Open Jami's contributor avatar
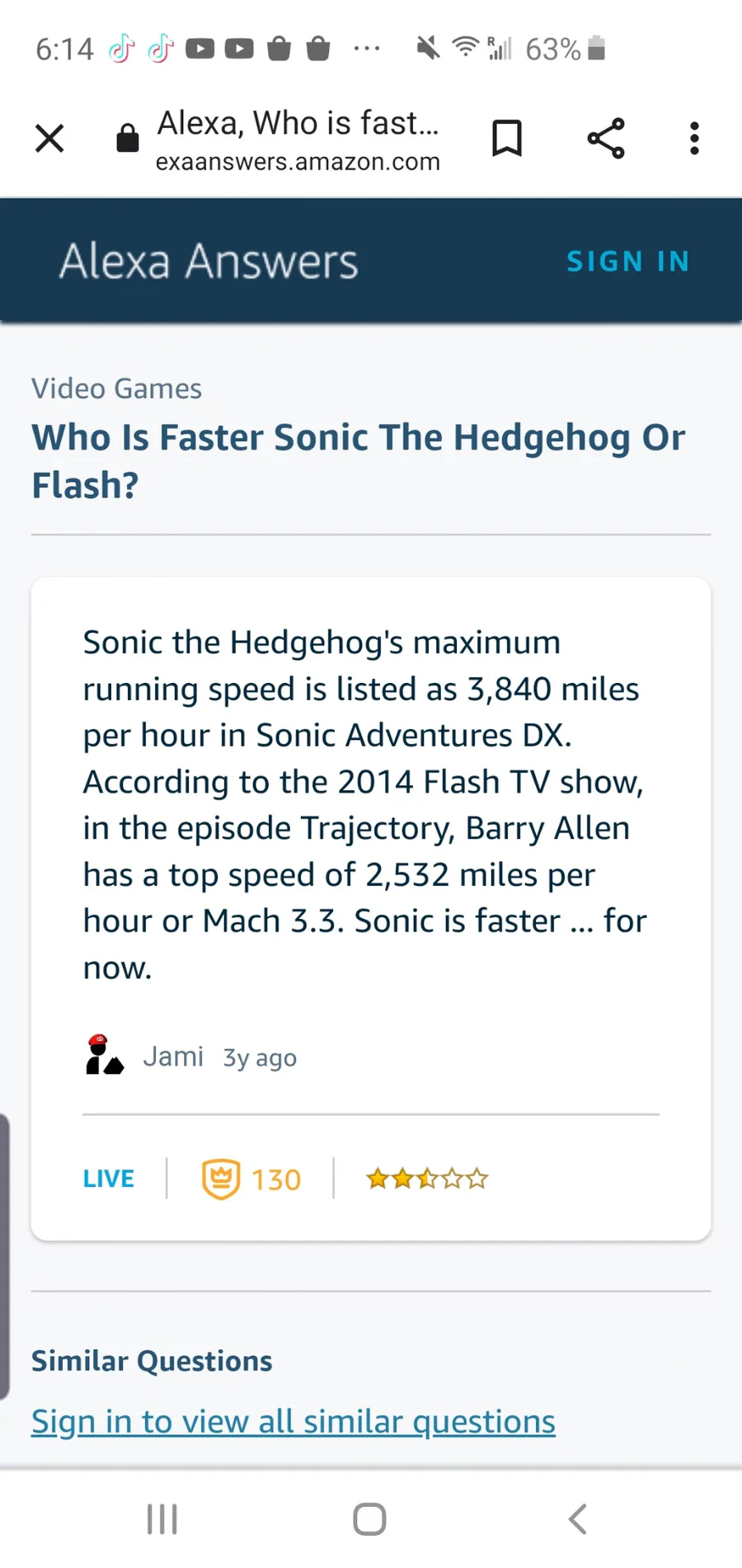Screen dimensions: 742x1568 tap(104, 1056)
